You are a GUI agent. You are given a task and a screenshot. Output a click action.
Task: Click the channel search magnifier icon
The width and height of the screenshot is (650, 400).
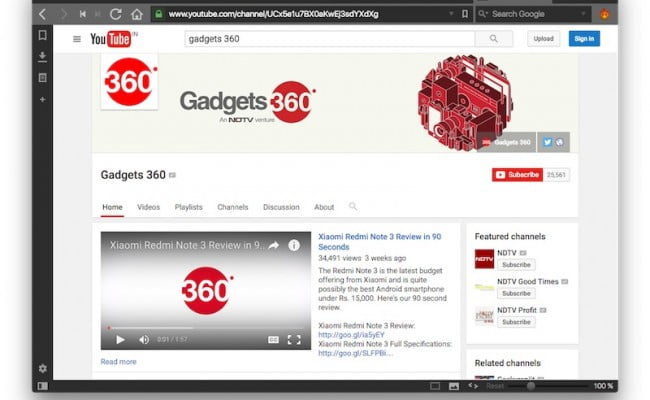tap(353, 206)
